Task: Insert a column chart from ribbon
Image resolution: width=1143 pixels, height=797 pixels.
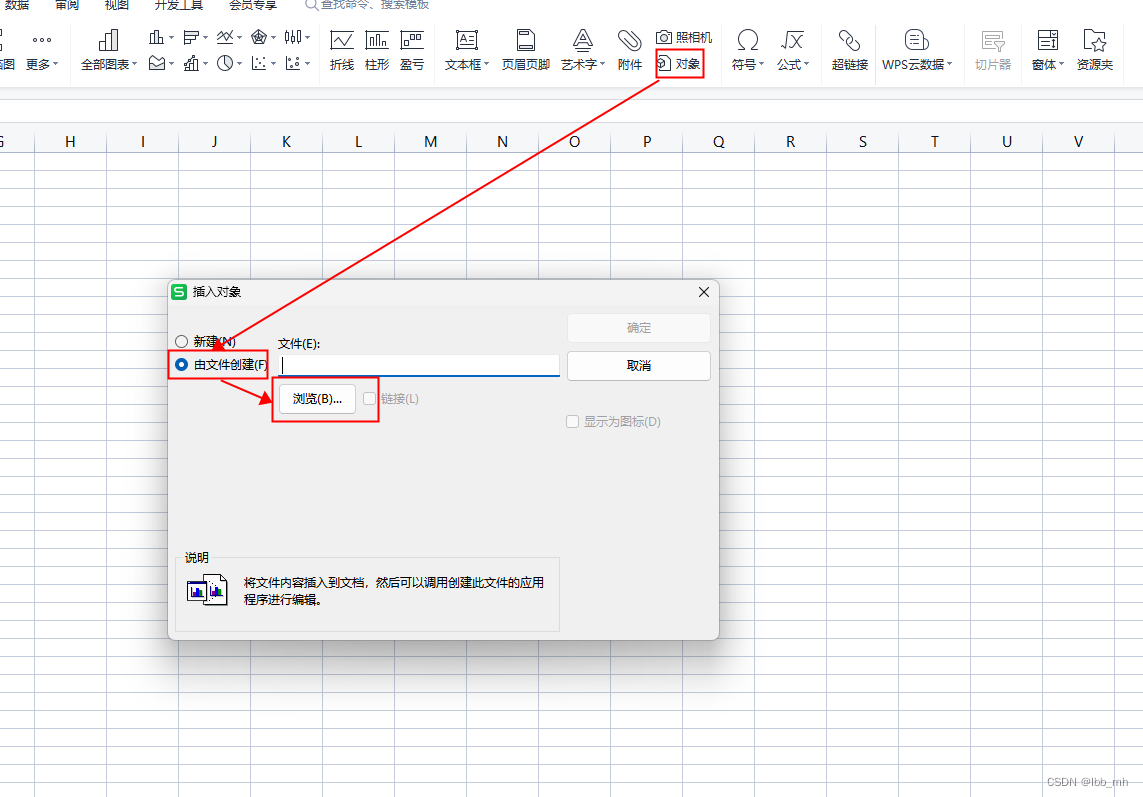Action: 156,37
